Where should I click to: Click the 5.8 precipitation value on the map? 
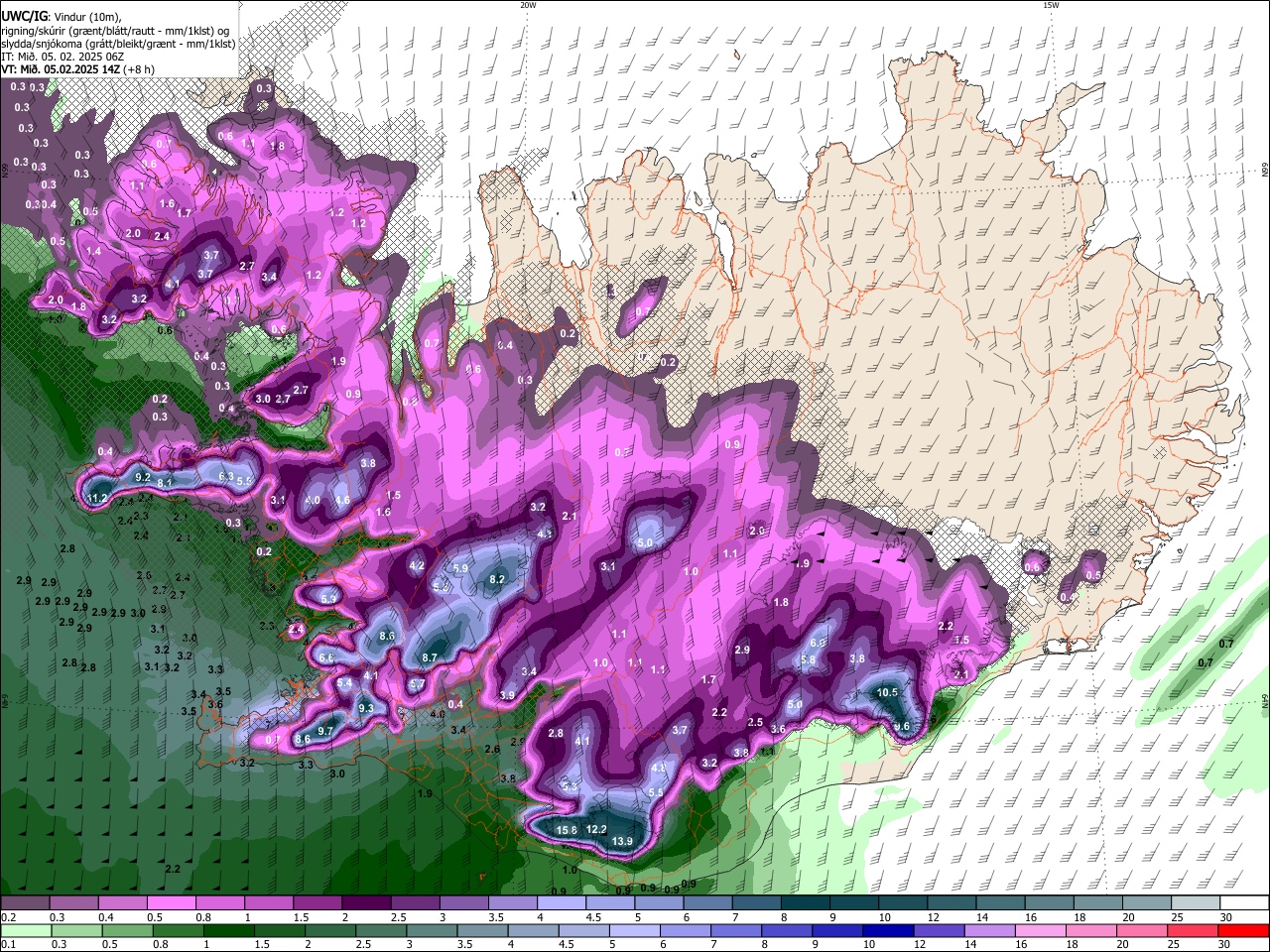[808, 659]
